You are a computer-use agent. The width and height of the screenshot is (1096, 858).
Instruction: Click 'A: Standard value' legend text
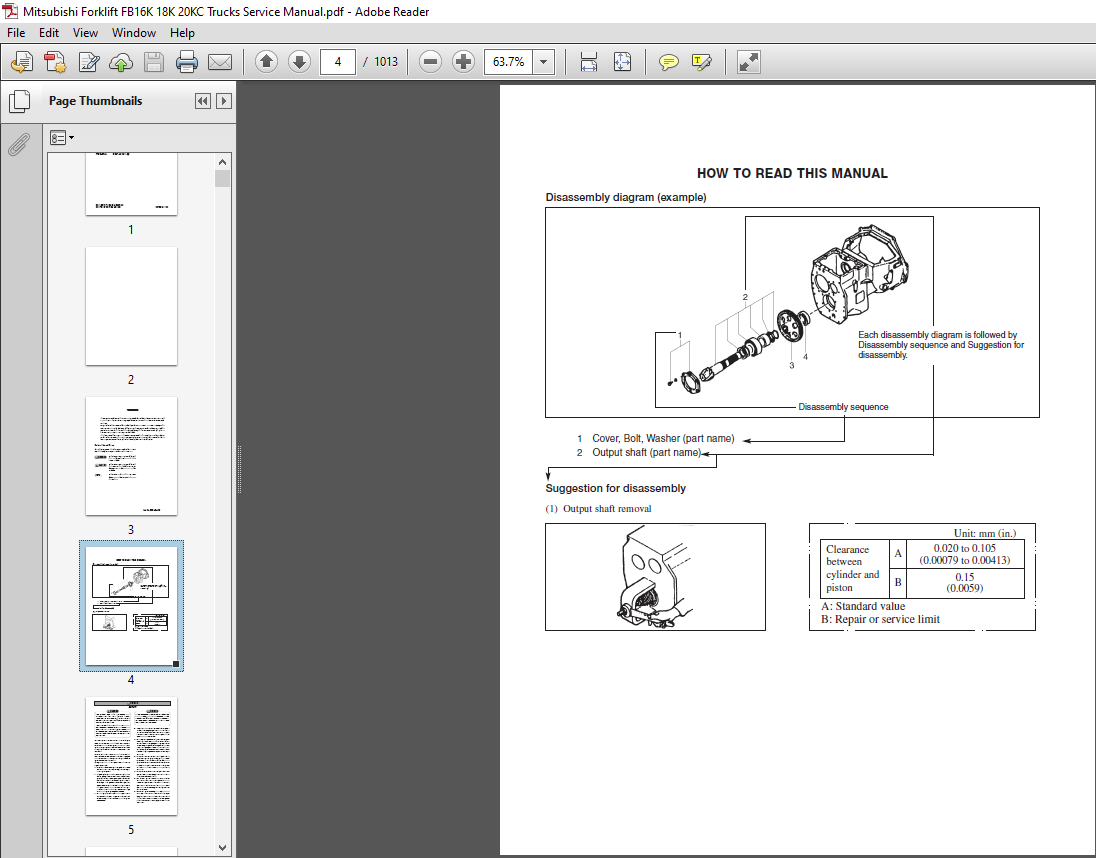pyautogui.click(x=863, y=606)
